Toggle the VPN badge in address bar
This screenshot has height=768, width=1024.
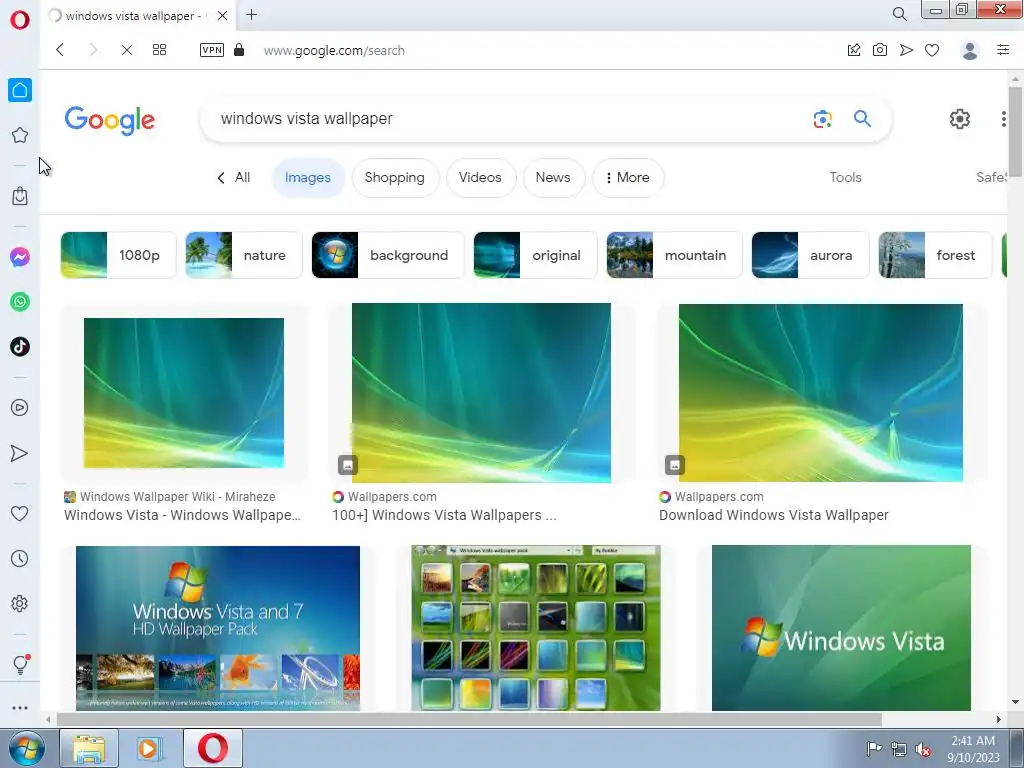coord(212,50)
